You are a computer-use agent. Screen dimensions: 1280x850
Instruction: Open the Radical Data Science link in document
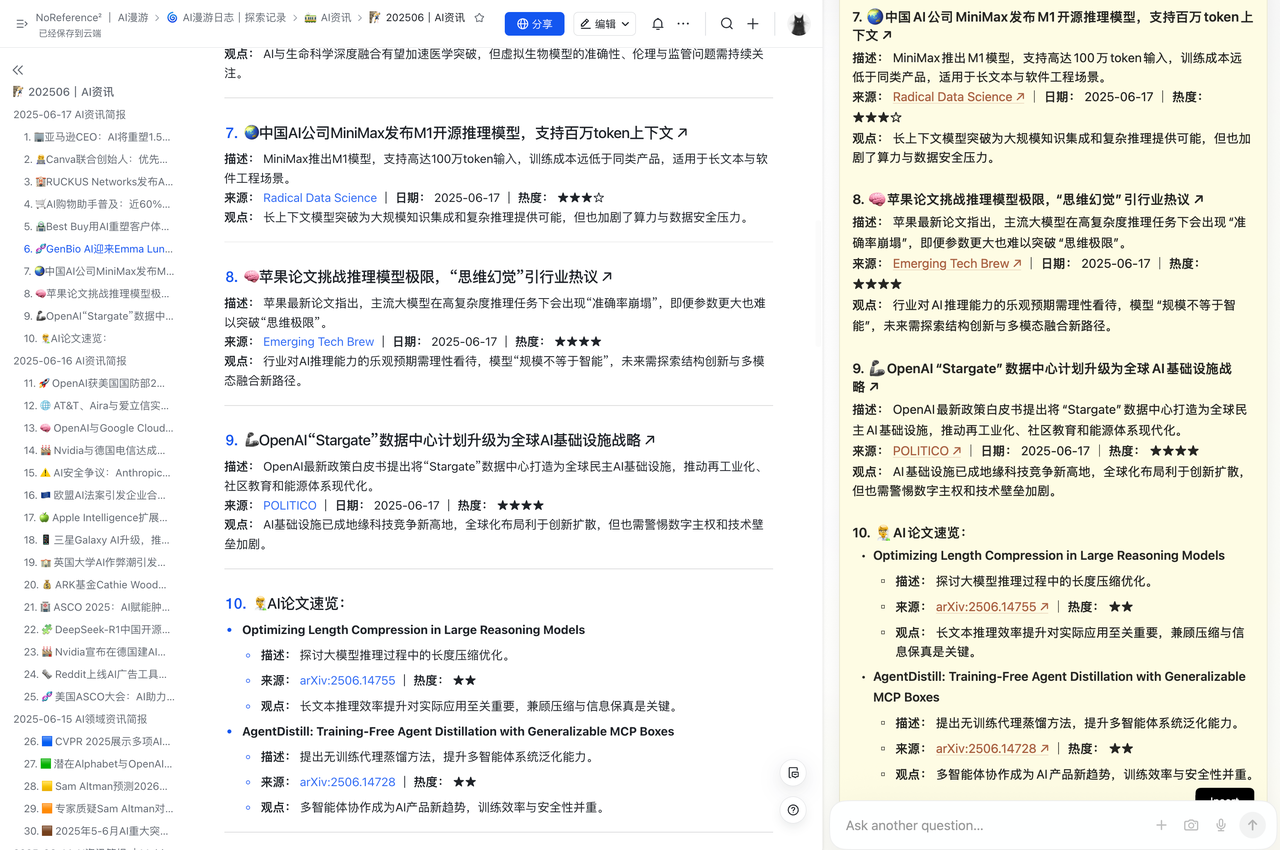pyautogui.click(x=320, y=198)
